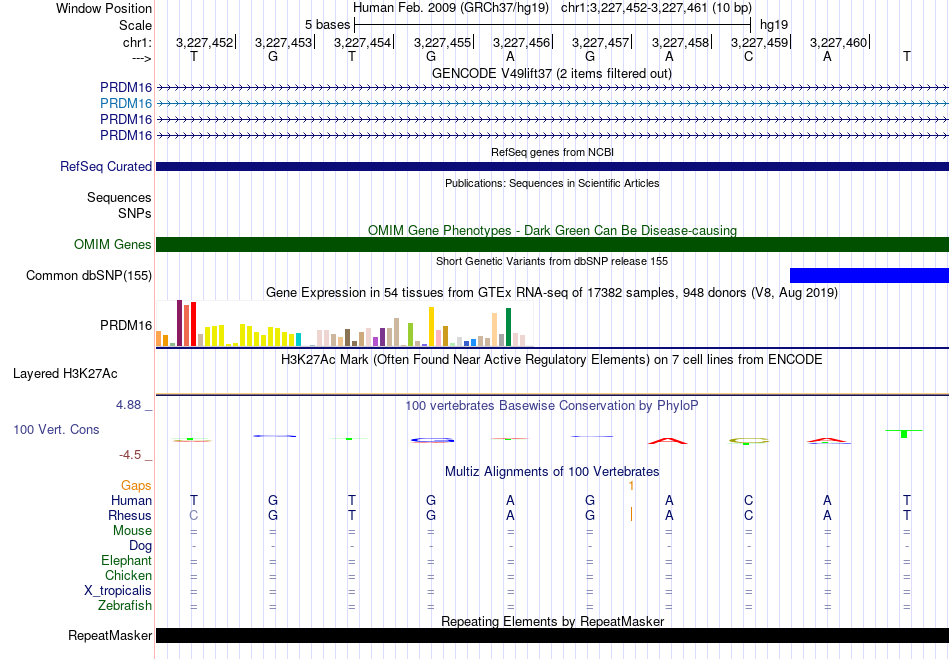Open Repeating Elements by RepeatMasker title
Screen dimensions: 950x659
pyautogui.click(x=552, y=621)
